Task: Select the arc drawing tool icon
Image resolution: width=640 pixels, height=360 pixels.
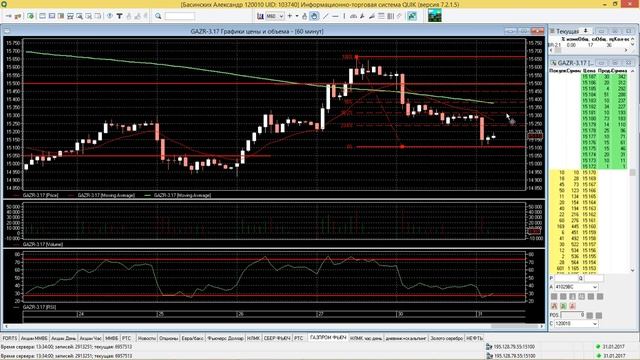Action: (x=353, y=16)
